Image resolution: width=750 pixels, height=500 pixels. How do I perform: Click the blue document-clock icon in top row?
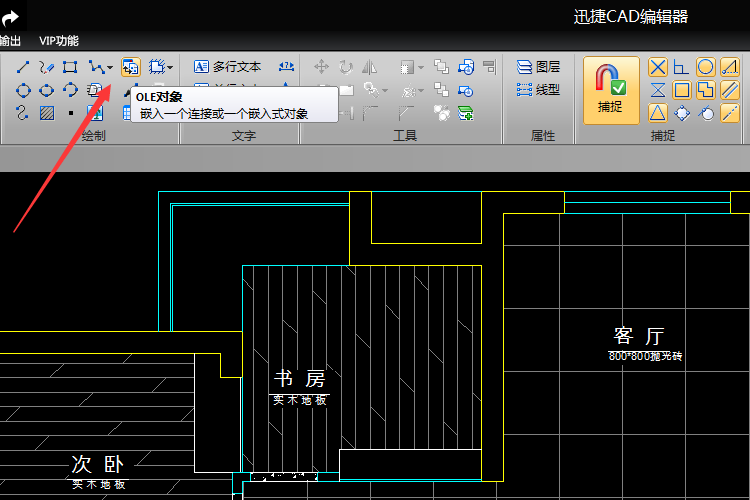tap(466, 67)
